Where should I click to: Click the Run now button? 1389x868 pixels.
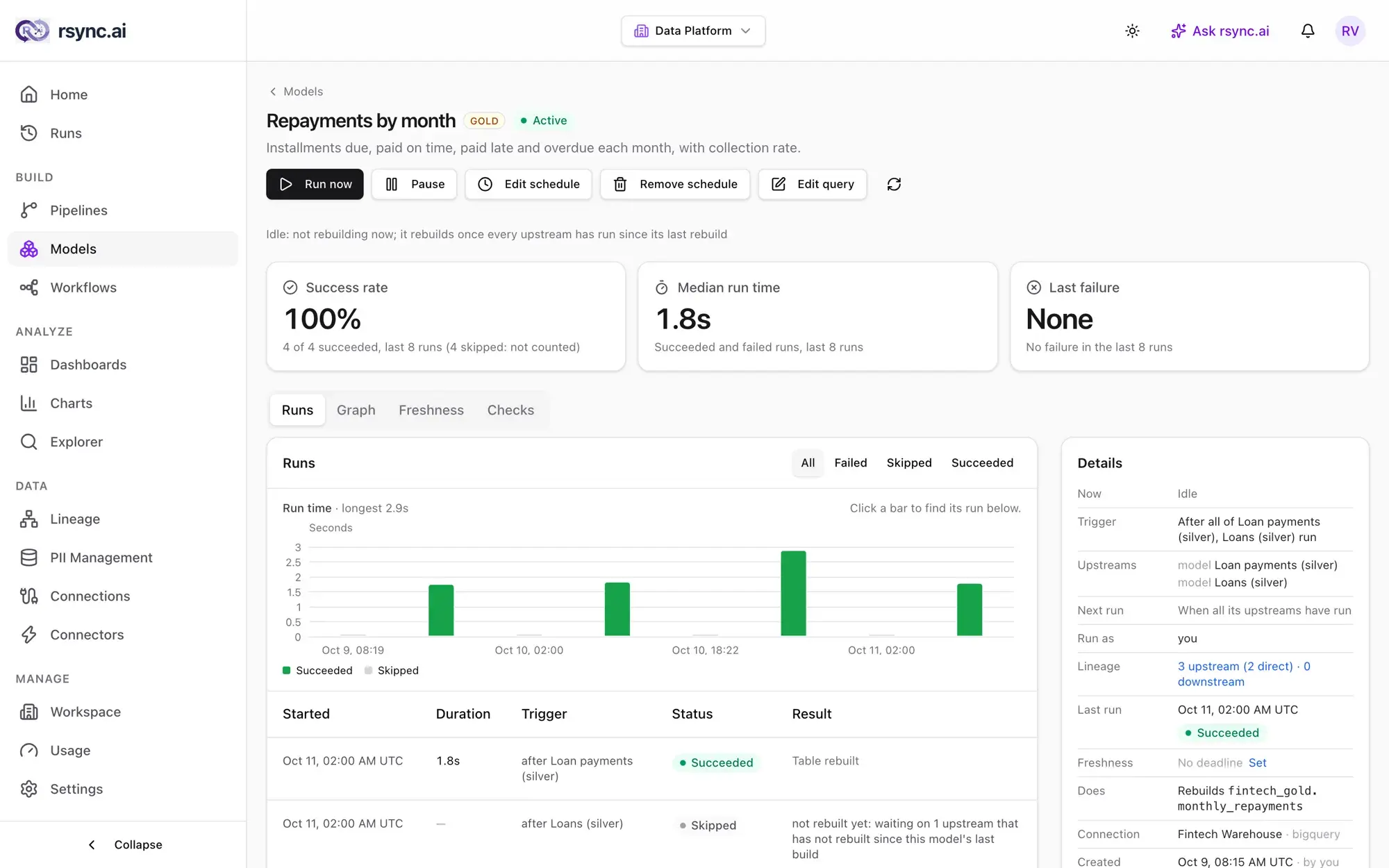(315, 184)
